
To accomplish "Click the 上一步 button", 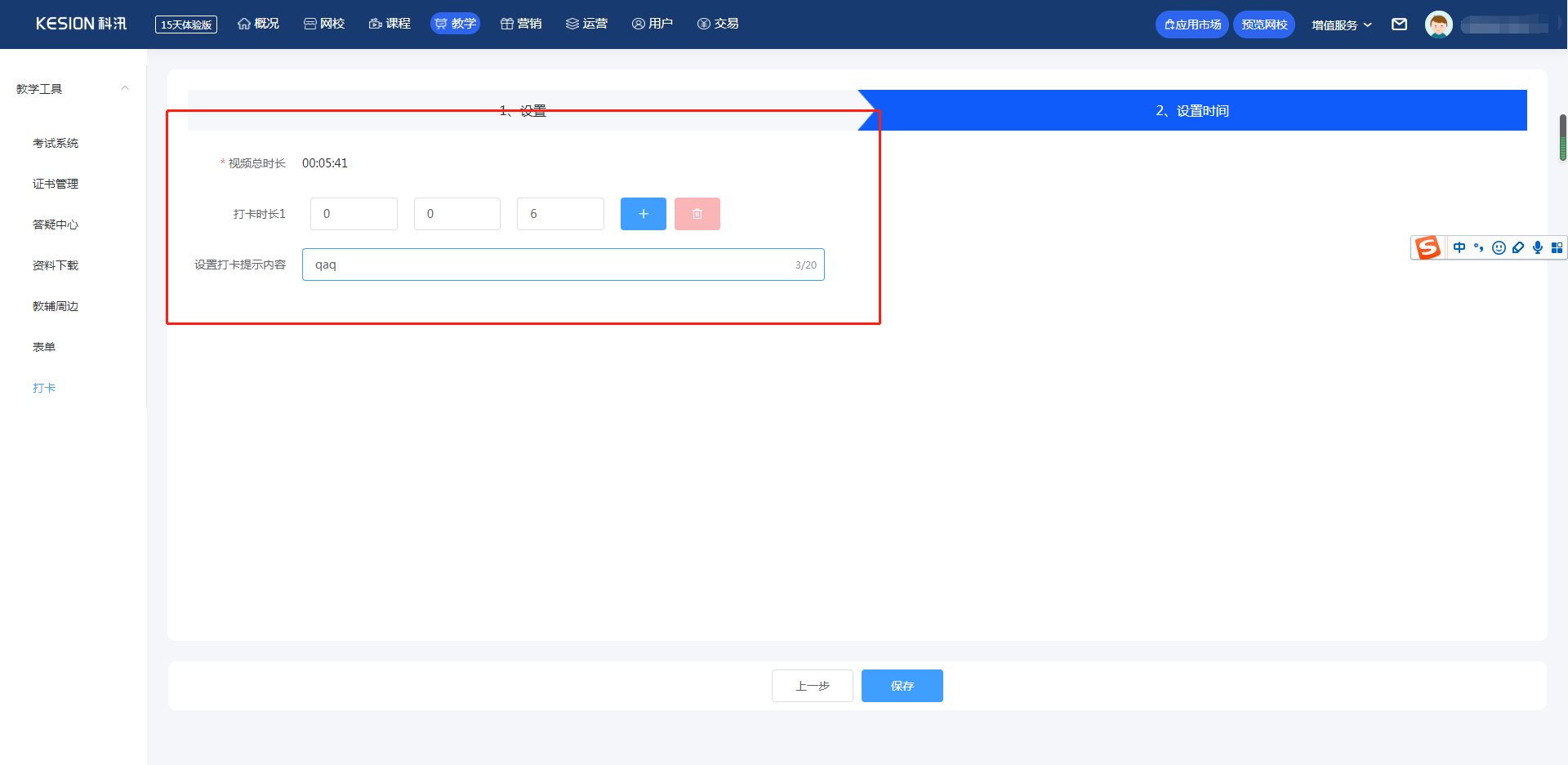I will (813, 686).
